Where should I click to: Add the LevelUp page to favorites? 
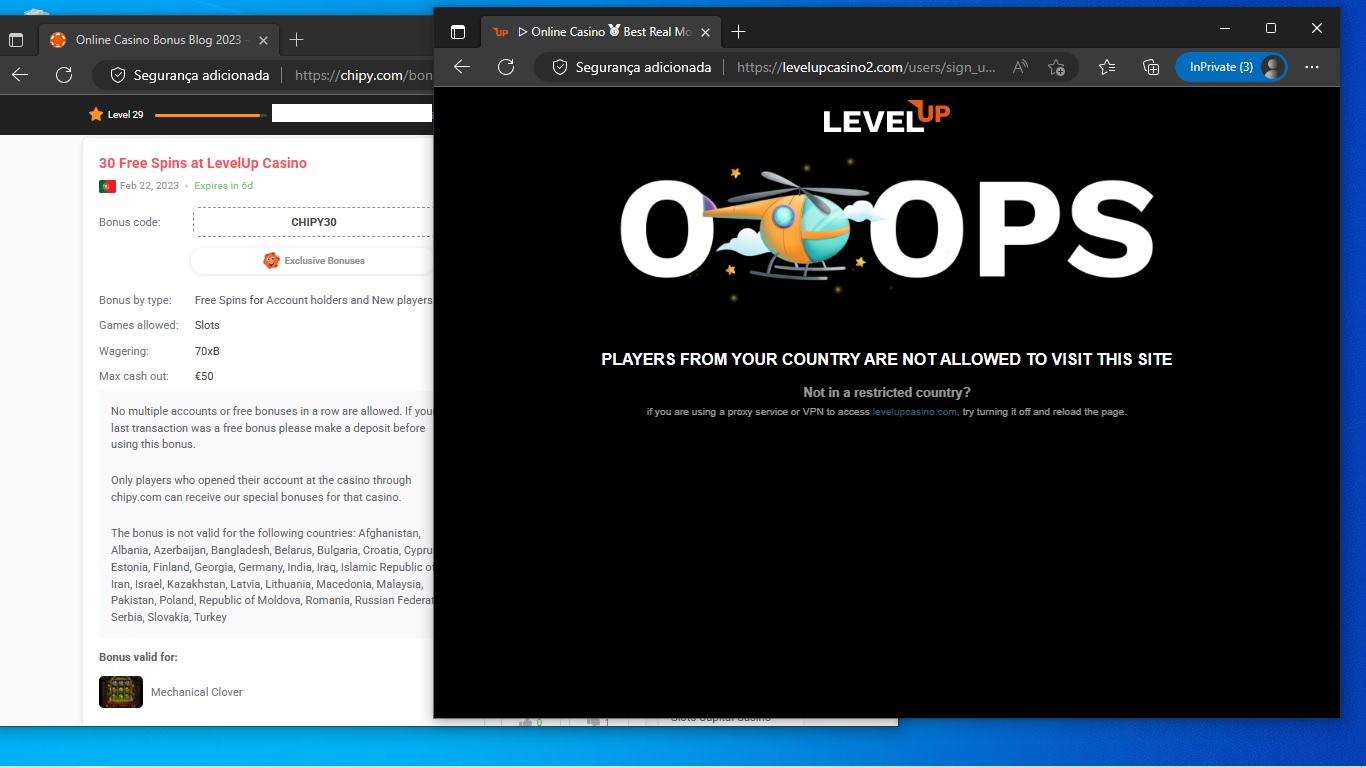[x=1056, y=67]
